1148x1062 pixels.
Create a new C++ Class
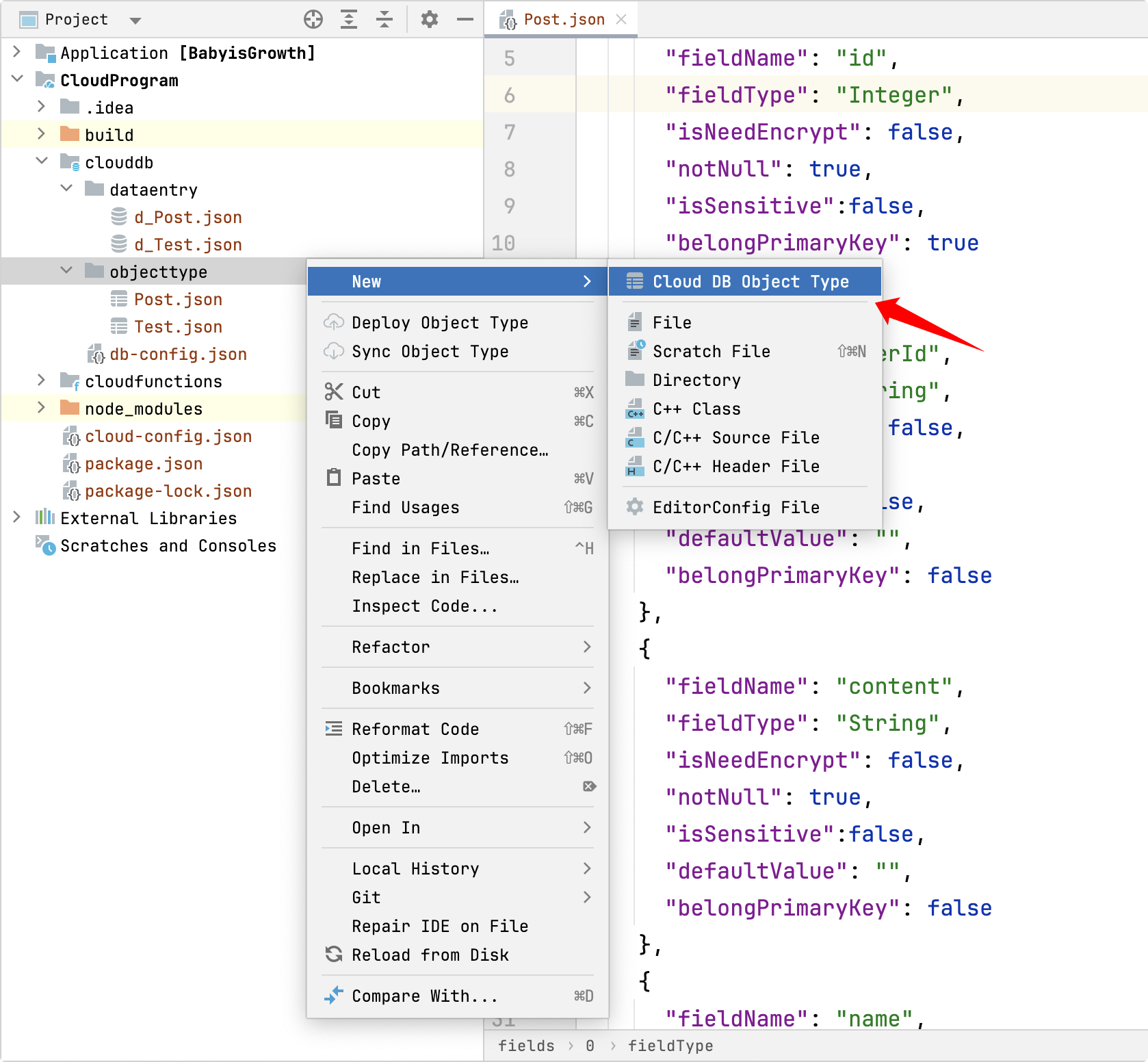click(x=744, y=409)
